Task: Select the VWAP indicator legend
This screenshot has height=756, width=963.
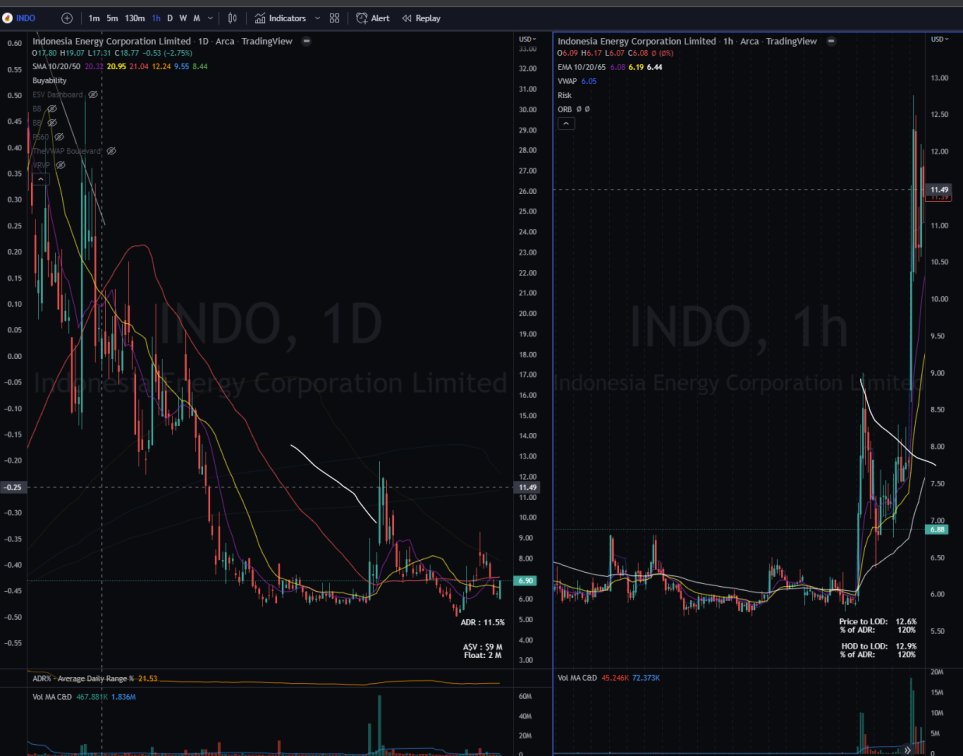Action: (x=567, y=81)
